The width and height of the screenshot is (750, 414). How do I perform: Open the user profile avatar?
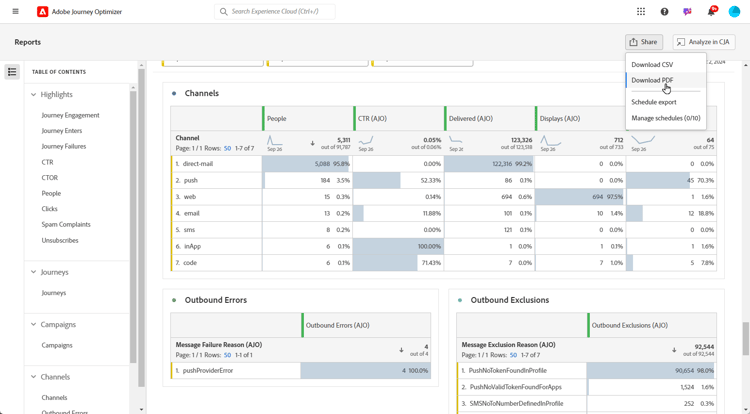tap(734, 12)
